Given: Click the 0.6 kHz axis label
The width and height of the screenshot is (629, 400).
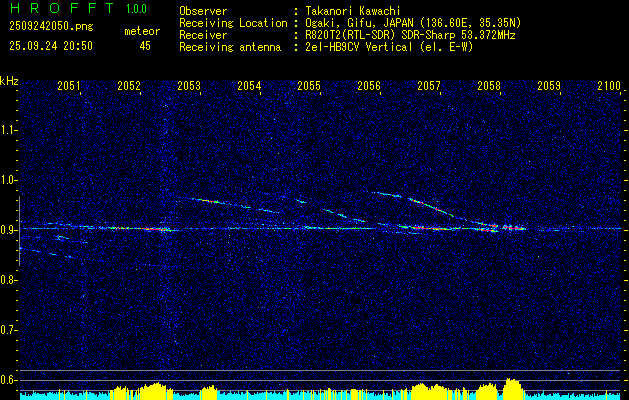Looking at the screenshot, I should pyautogui.click(x=8, y=380).
